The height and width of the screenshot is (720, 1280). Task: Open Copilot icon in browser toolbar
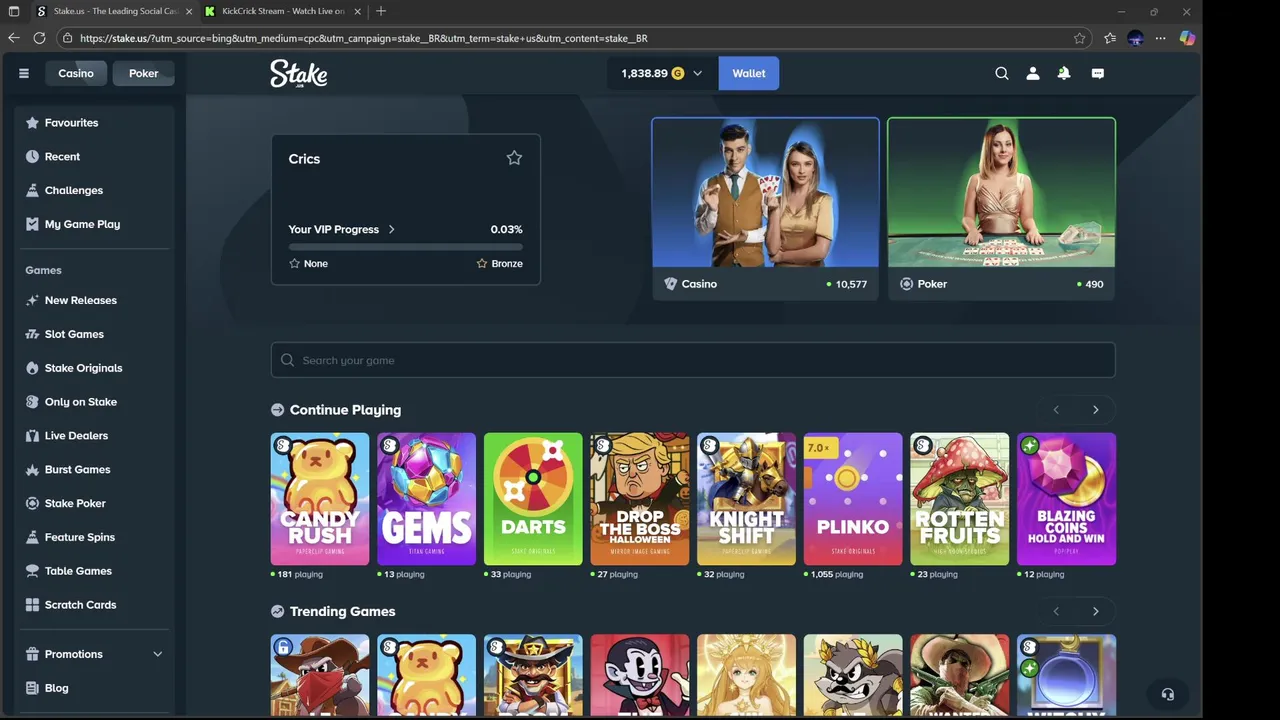point(1187,38)
